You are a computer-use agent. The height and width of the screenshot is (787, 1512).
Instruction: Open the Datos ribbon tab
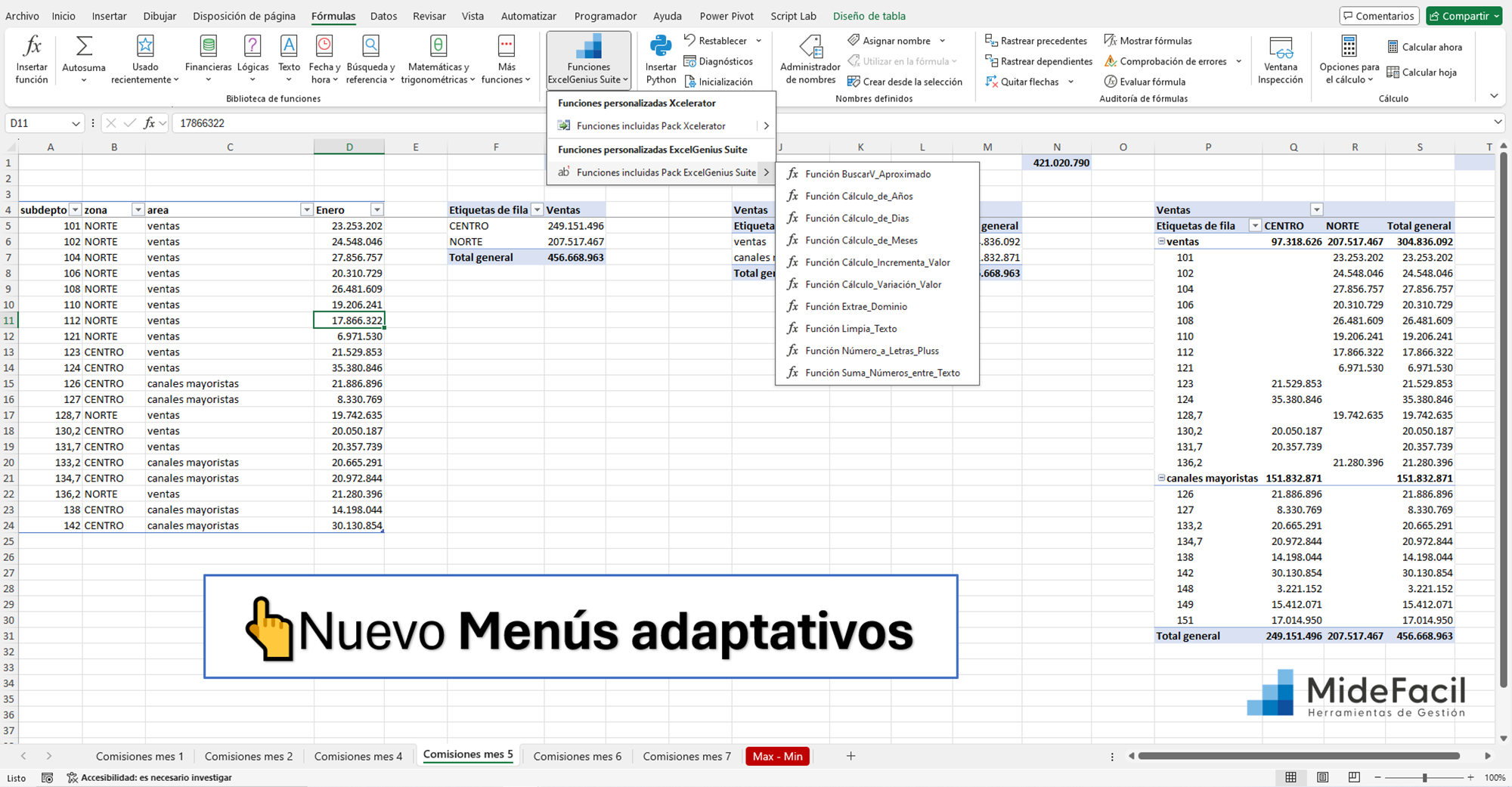[x=383, y=16]
